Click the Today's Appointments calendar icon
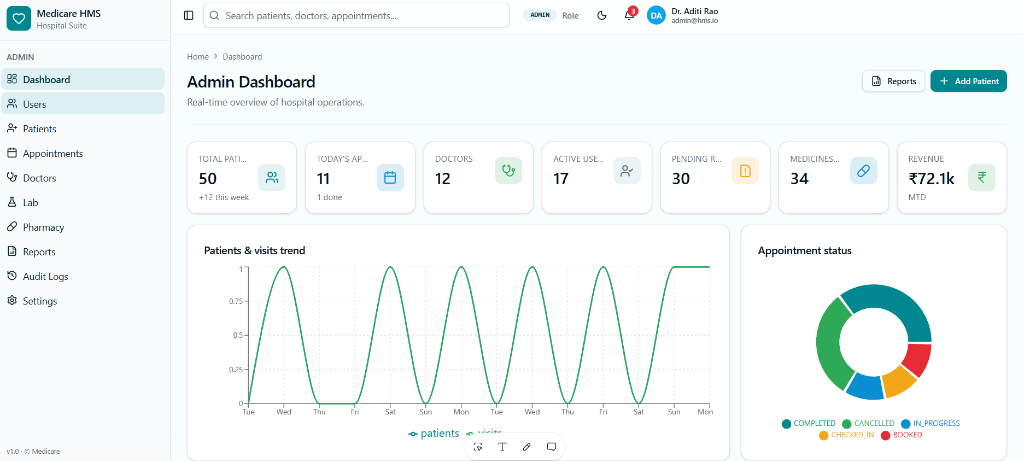 pyautogui.click(x=390, y=178)
